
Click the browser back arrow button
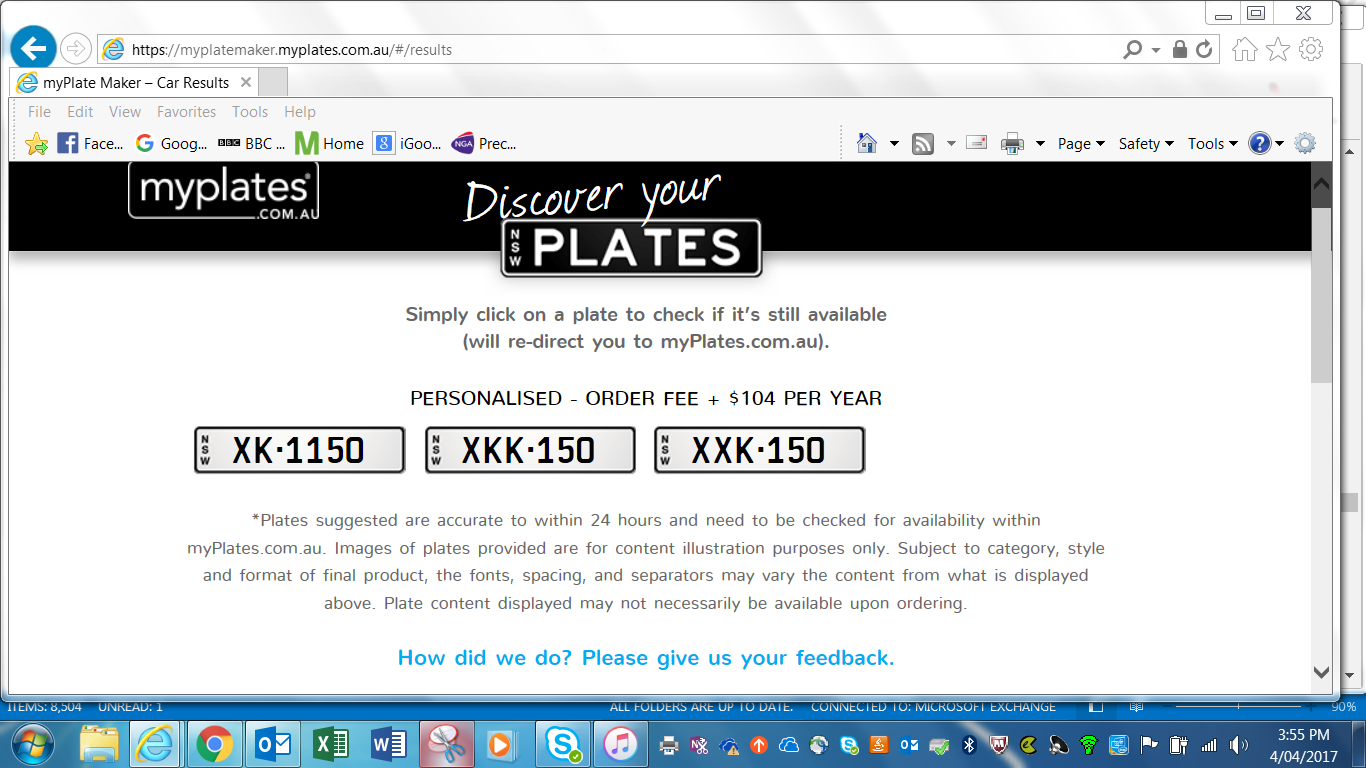click(x=34, y=48)
